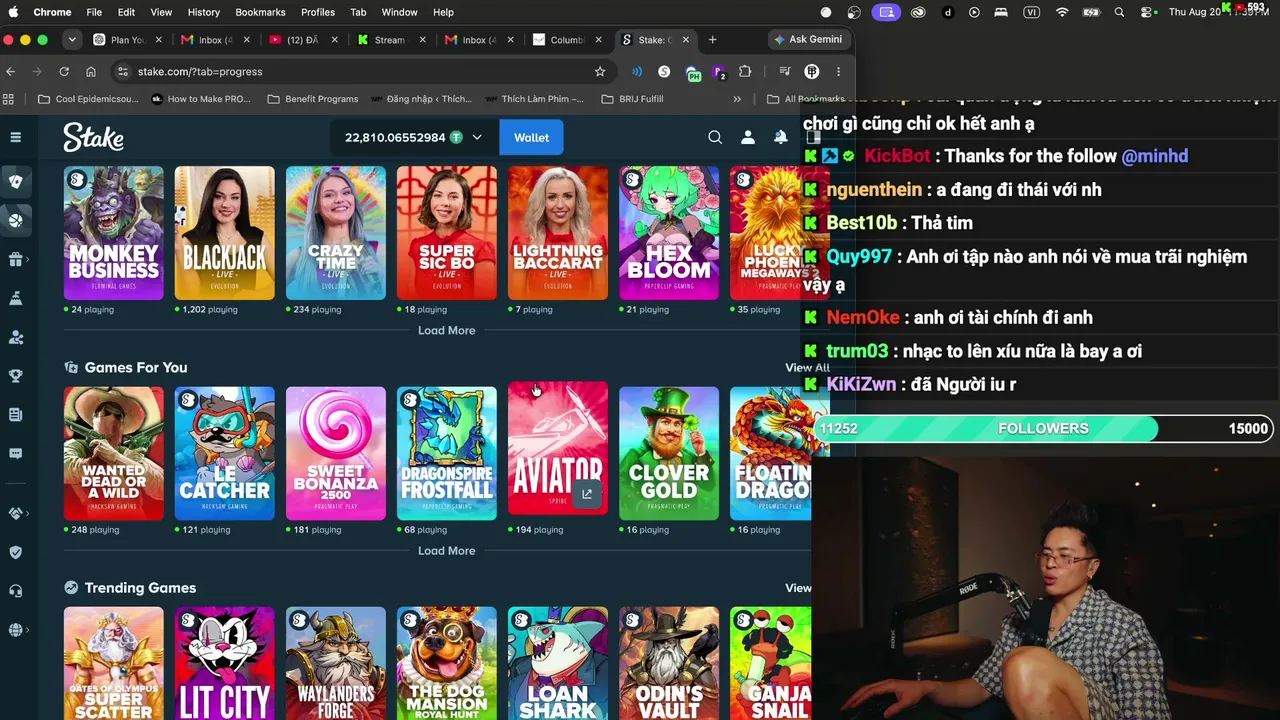Open the Cool Epidemicsou... bookmark folder
1280x720 pixels.
[88, 99]
